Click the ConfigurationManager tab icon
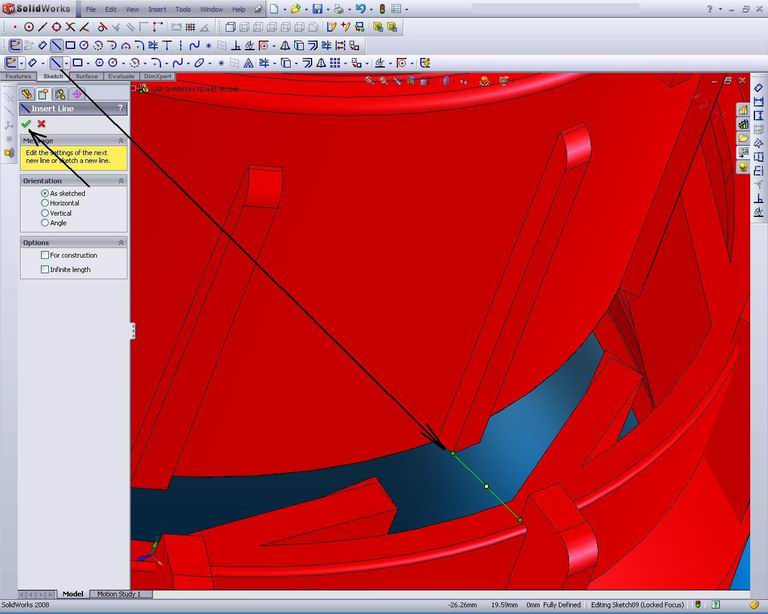This screenshot has height=614, width=768. coord(60,94)
